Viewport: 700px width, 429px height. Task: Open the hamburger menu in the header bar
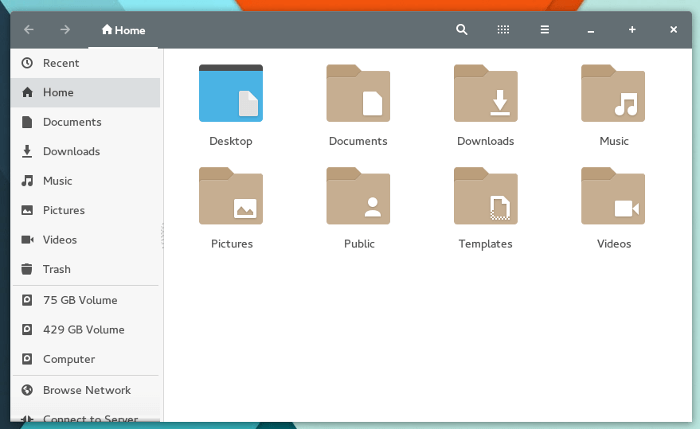tap(545, 30)
